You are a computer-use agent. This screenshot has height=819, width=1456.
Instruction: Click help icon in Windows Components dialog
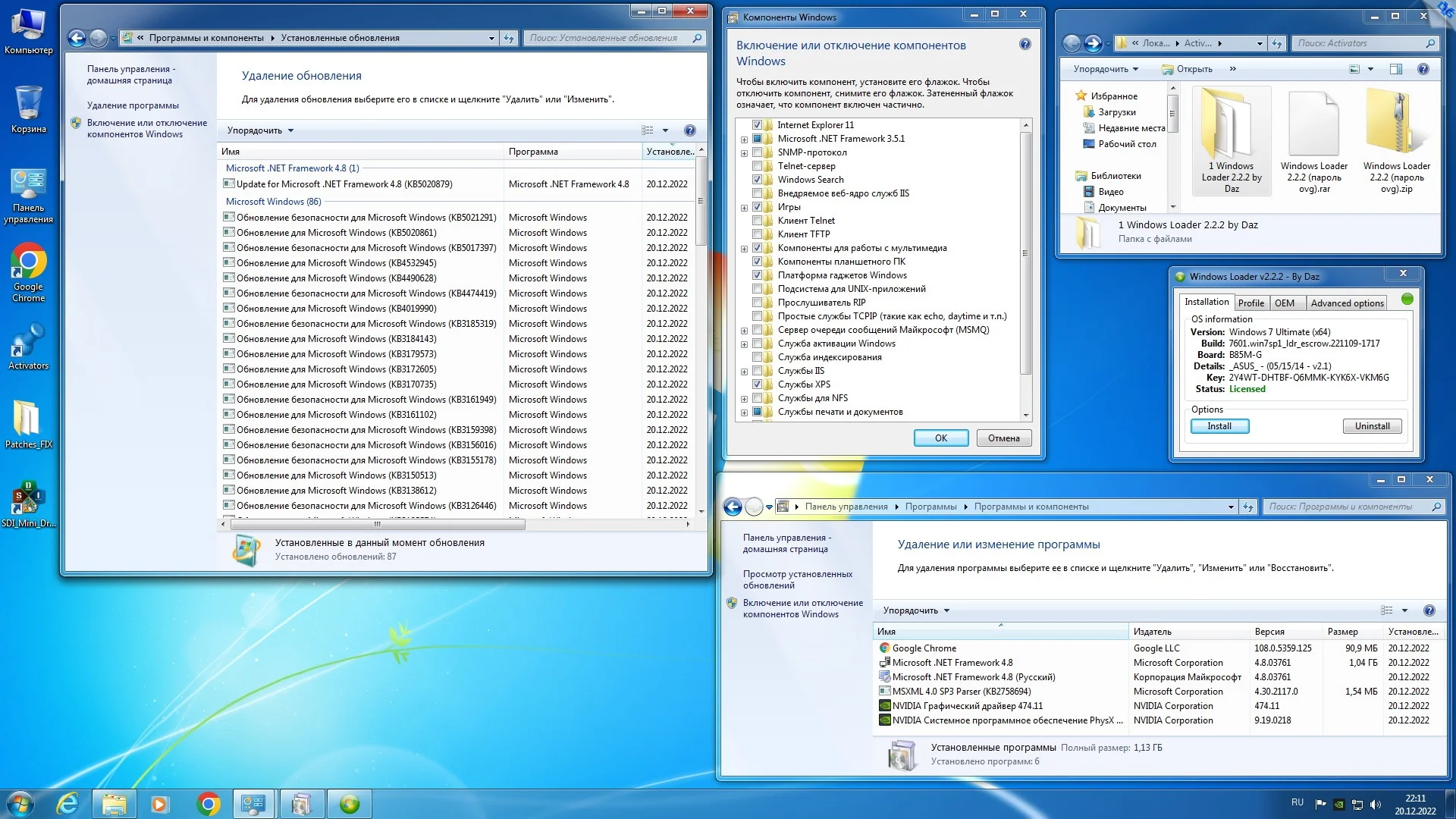coord(1025,45)
